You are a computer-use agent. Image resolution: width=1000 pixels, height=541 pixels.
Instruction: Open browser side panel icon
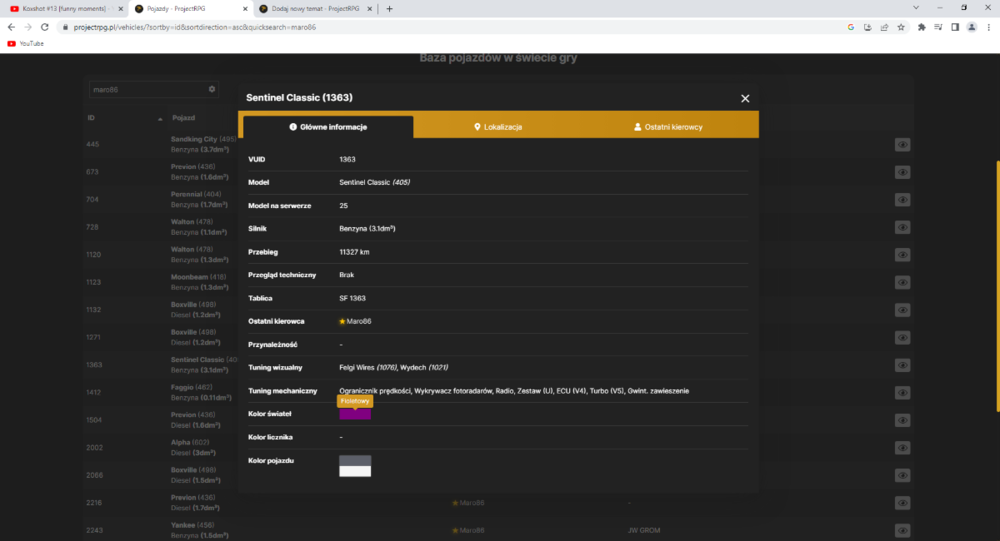pos(955,27)
